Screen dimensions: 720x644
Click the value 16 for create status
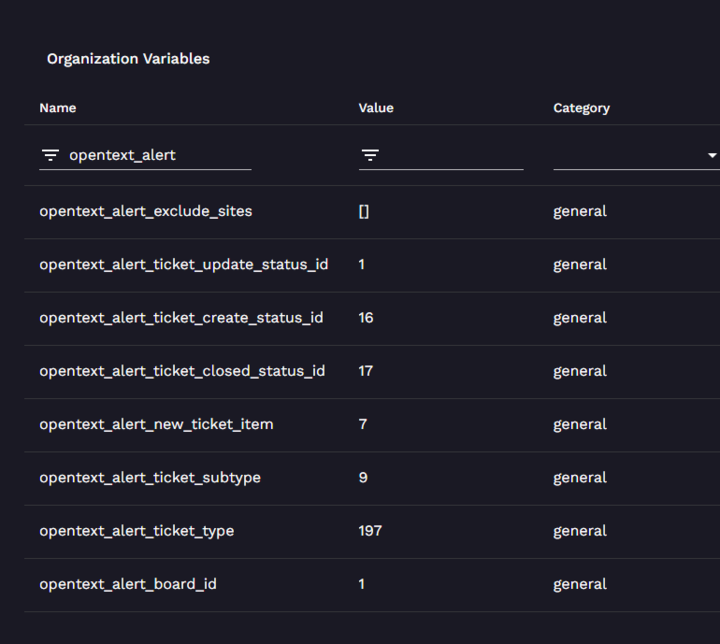pyautogui.click(x=366, y=318)
